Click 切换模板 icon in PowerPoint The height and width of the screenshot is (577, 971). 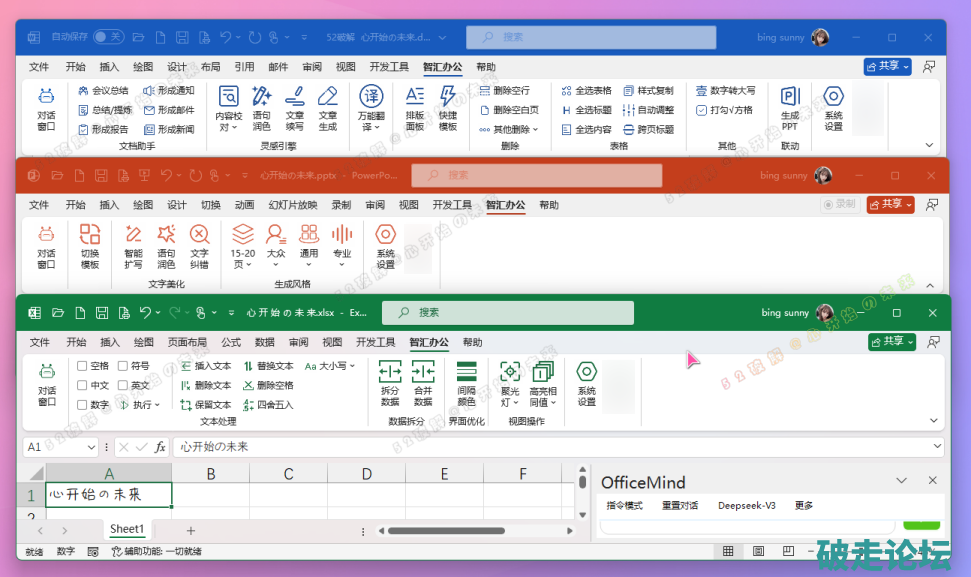pos(90,236)
